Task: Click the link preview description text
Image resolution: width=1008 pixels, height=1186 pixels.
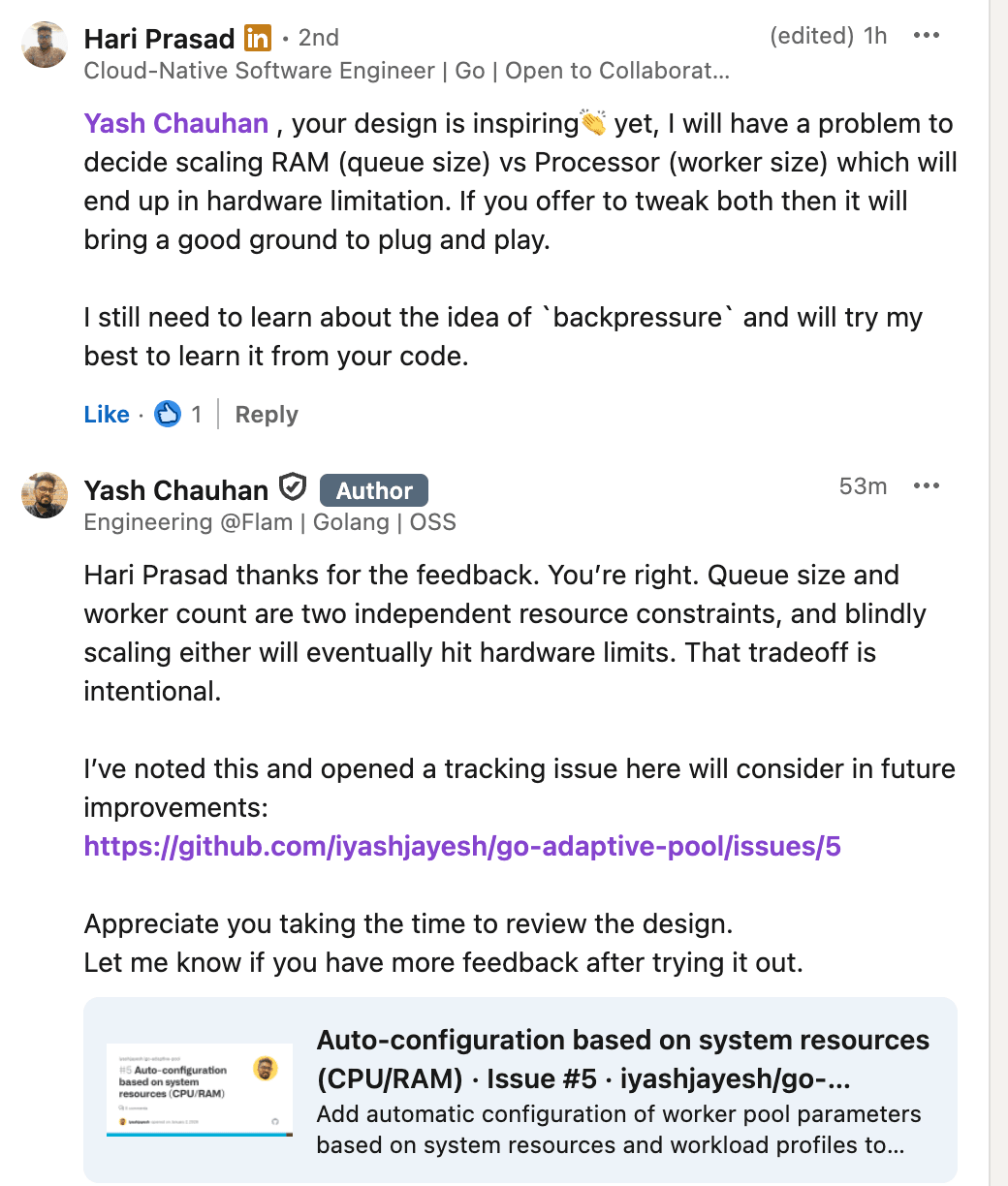Action: point(618,1130)
